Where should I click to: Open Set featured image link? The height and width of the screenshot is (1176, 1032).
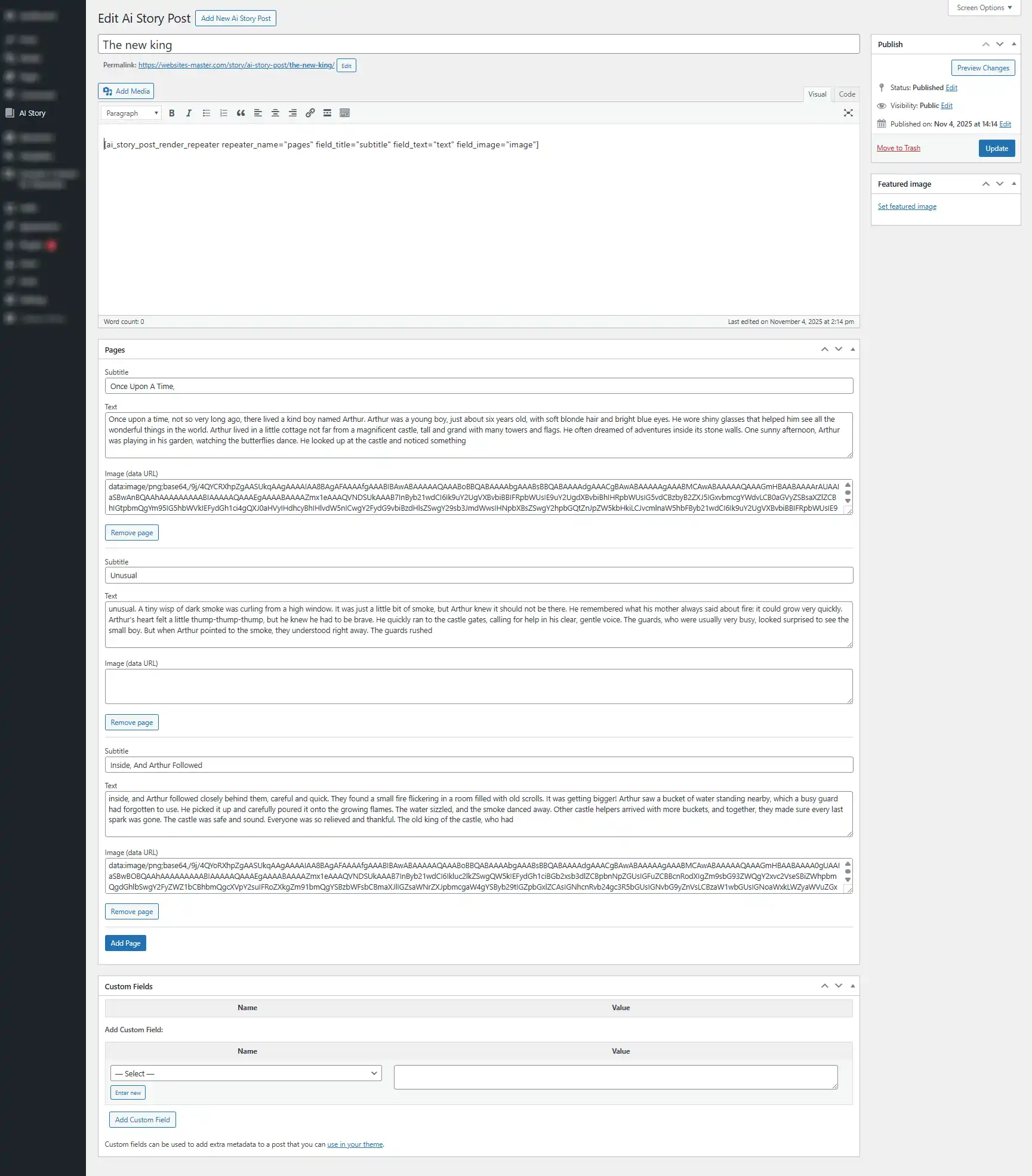click(907, 206)
